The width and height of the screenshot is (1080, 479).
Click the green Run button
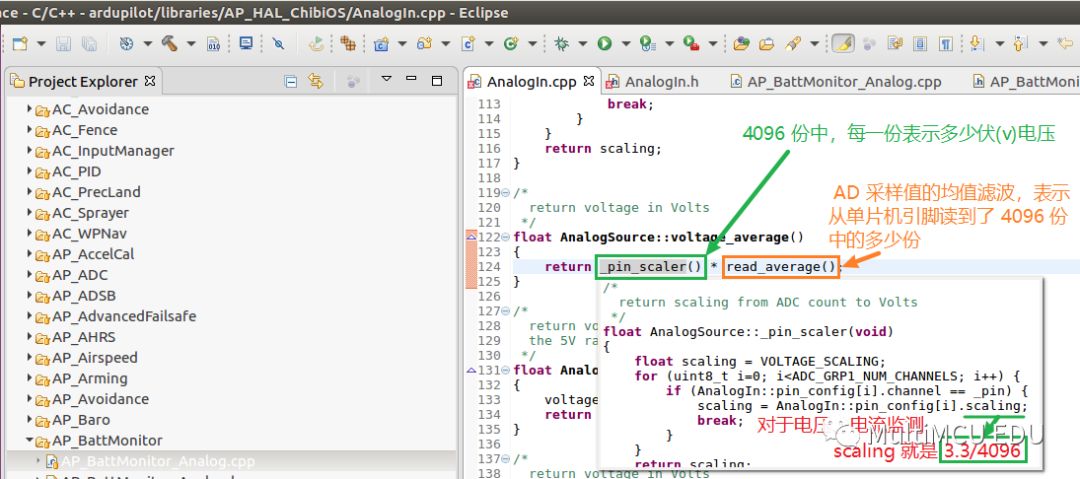tap(605, 43)
